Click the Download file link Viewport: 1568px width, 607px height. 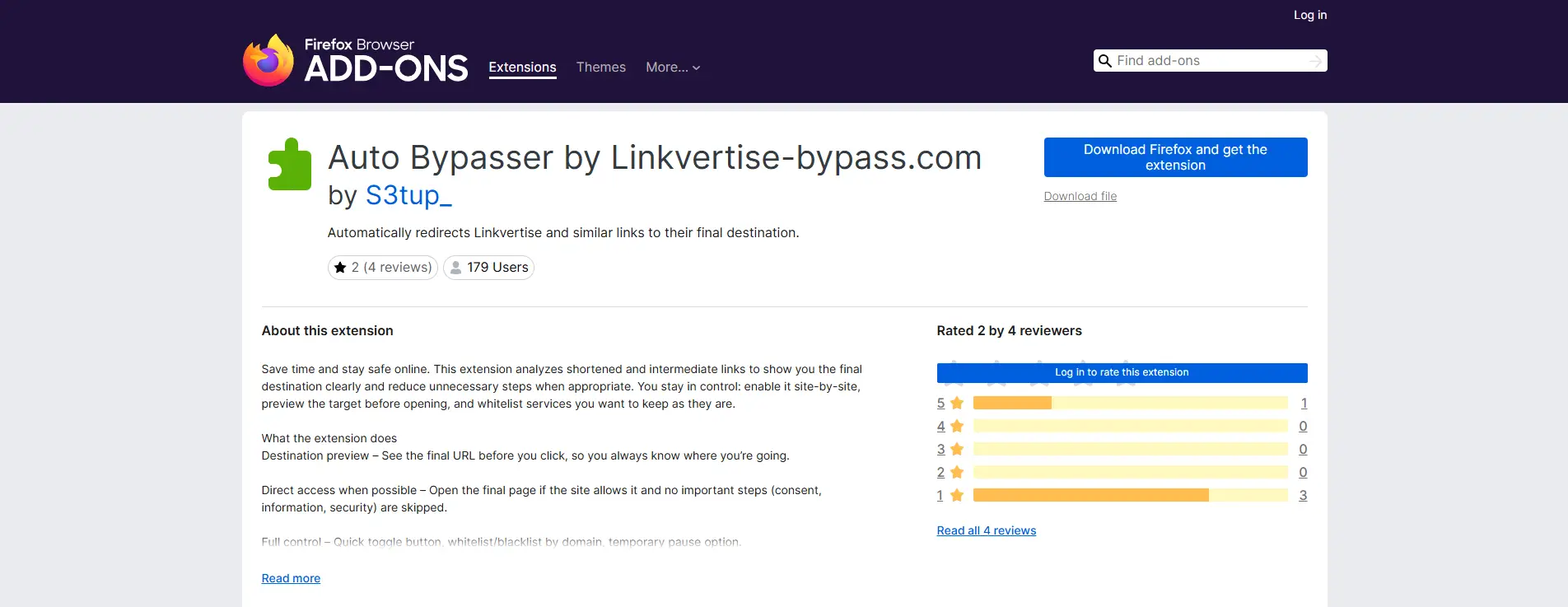pos(1080,196)
